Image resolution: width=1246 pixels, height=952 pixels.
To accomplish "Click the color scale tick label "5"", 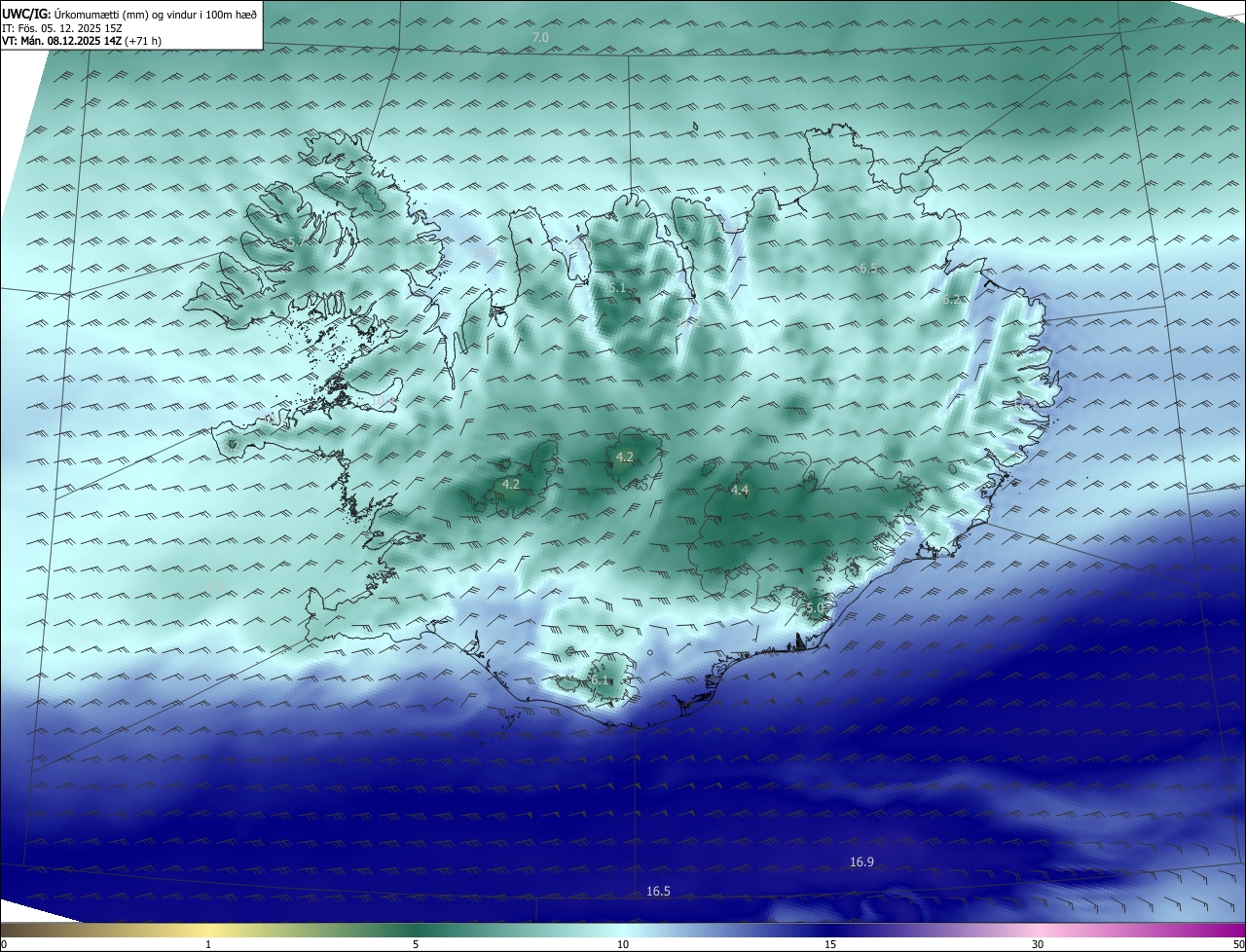I will [x=416, y=944].
